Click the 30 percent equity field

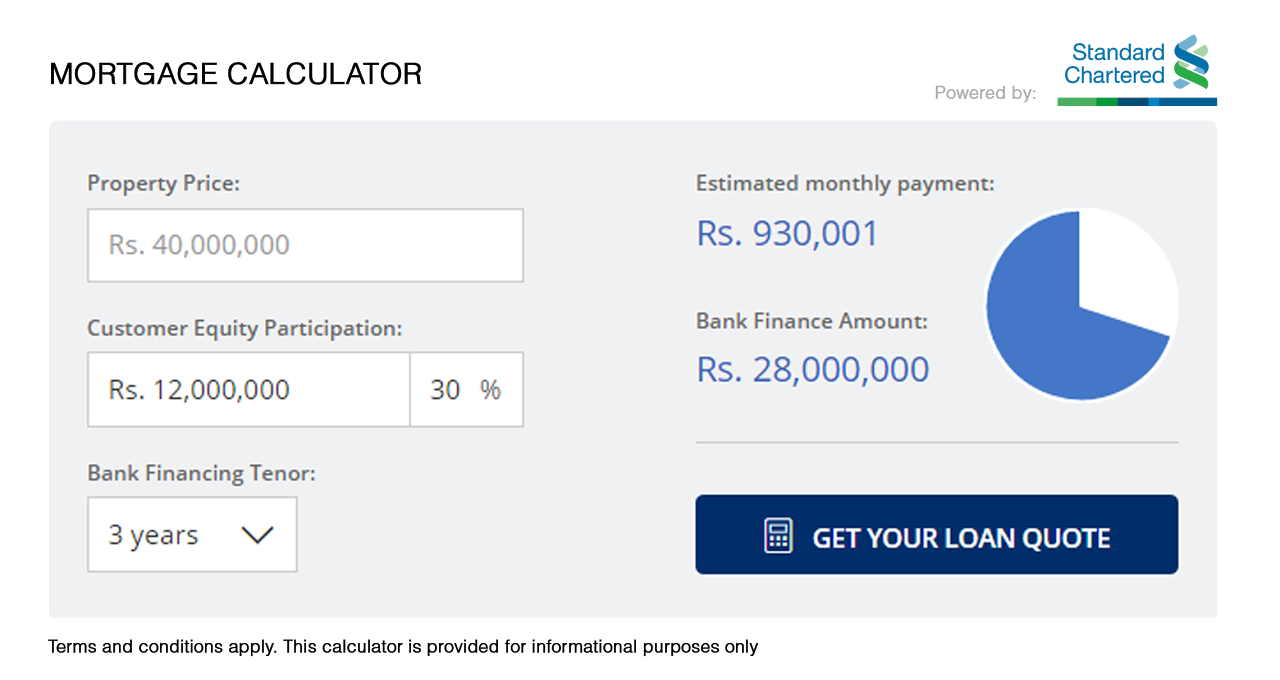[x=467, y=389]
